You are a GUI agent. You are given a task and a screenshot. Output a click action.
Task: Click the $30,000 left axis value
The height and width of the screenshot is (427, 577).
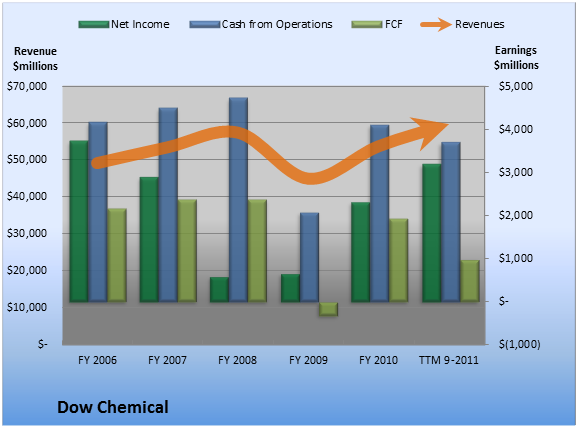click(27, 233)
